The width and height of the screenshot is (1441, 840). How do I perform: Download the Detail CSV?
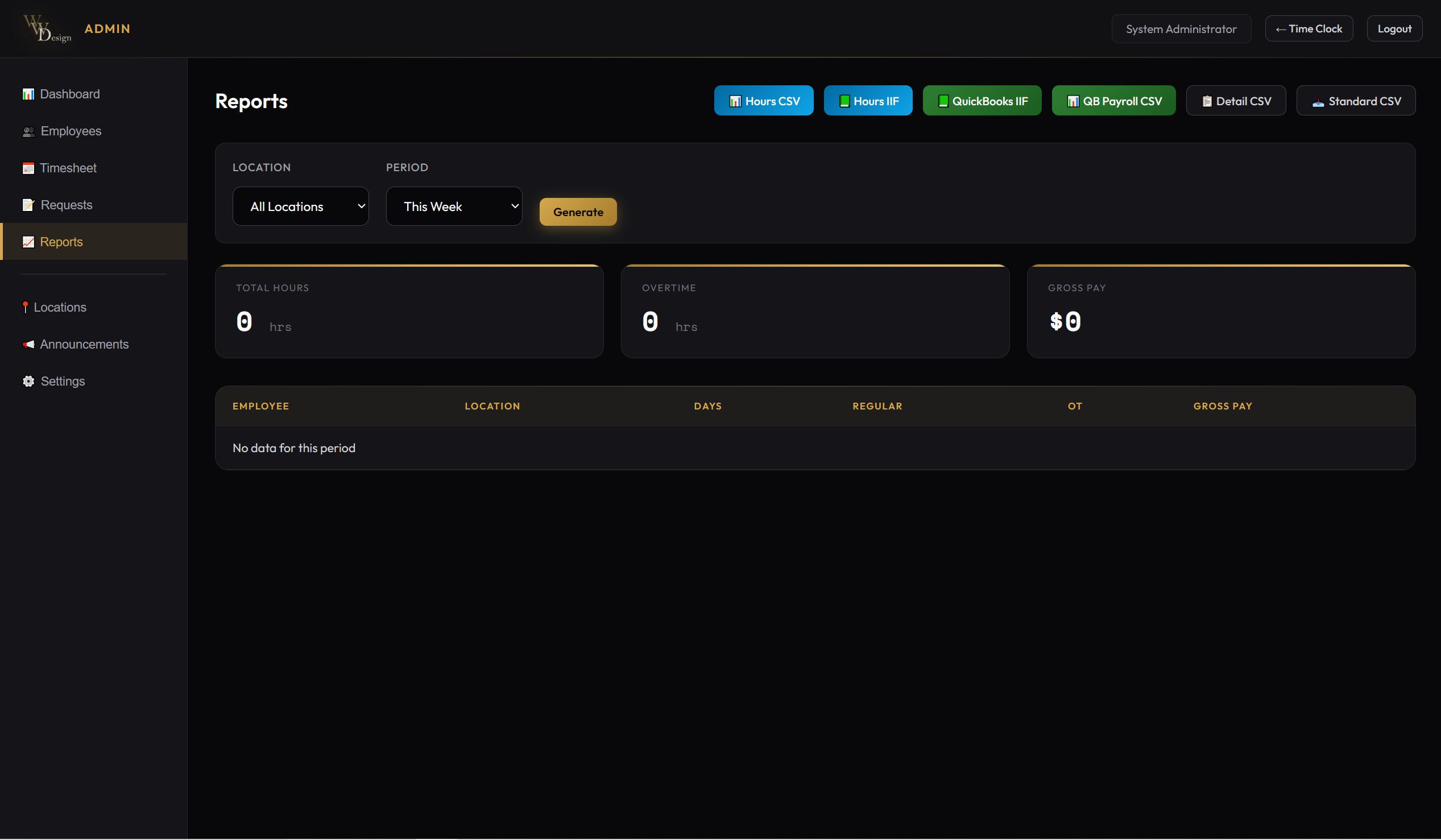click(1235, 101)
